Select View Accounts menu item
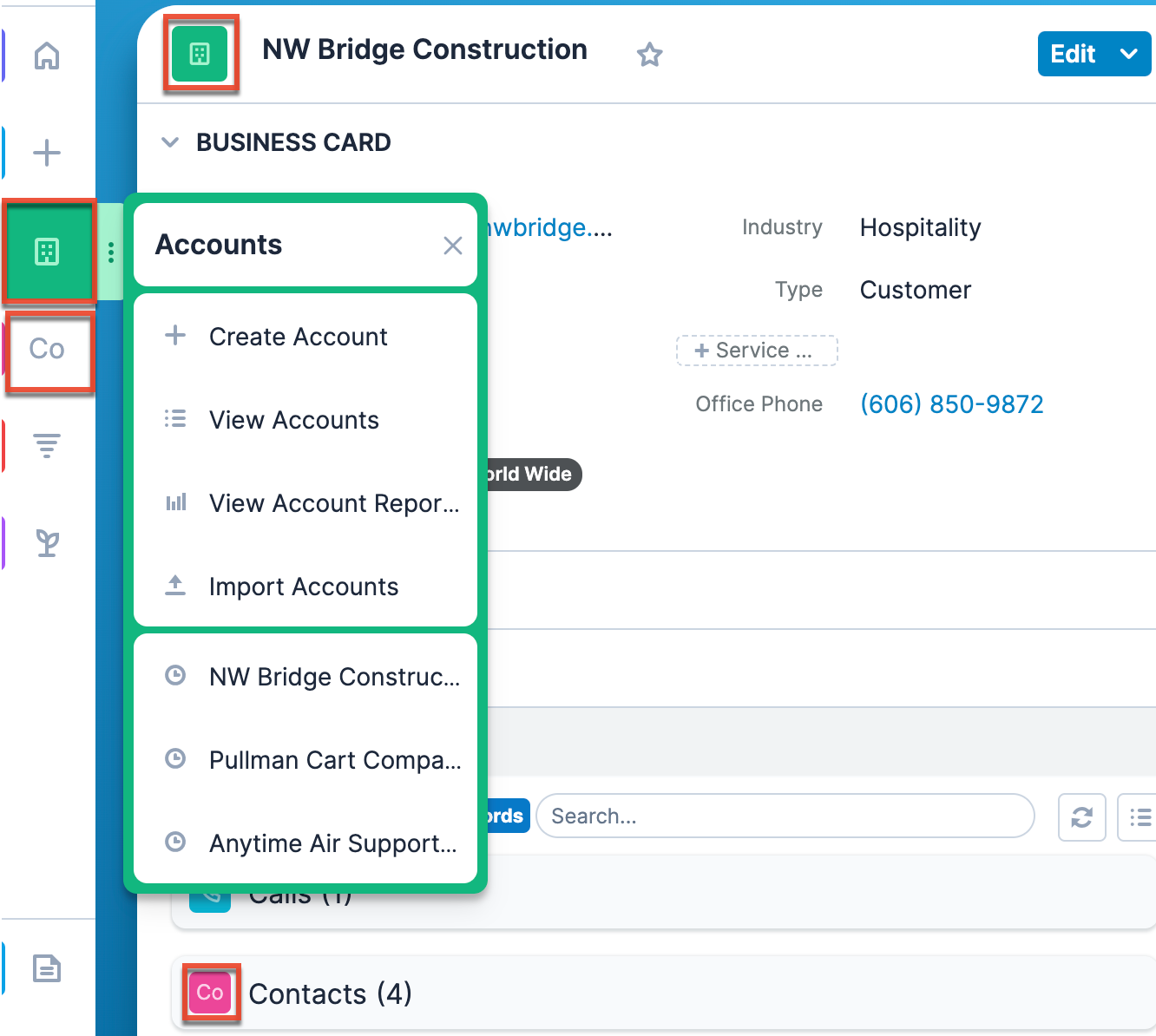The image size is (1156, 1036). coord(293,420)
